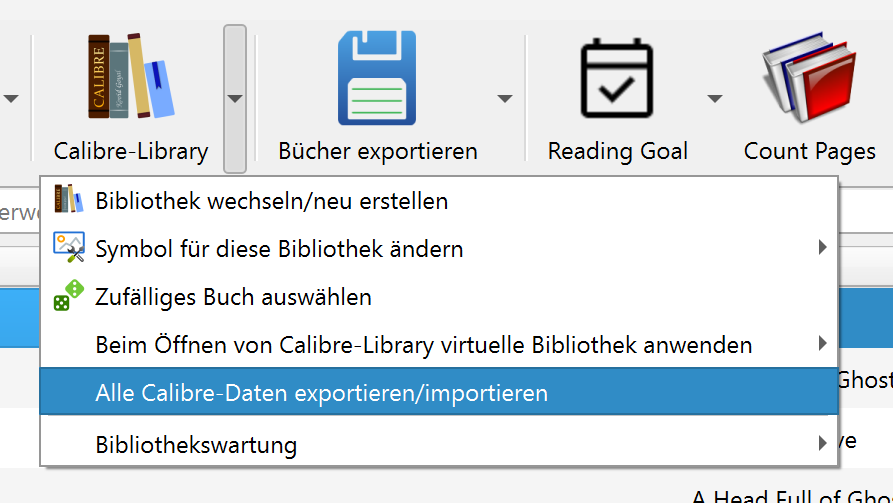The width and height of the screenshot is (893, 503).
Task: Open the dropdown arrow left of Calibre-Library
Action: pyautogui.click(x=12, y=98)
